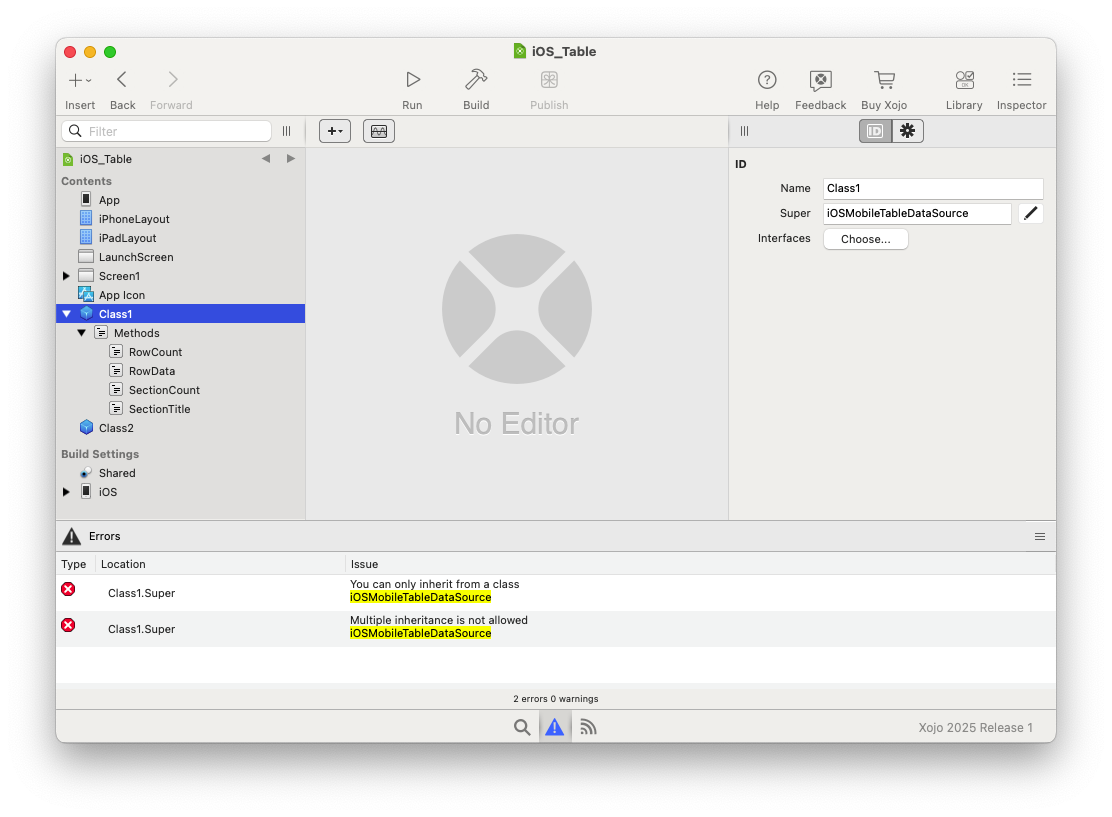The width and height of the screenshot is (1112, 817).
Task: Open iPadLayout in the navigator
Action: (x=128, y=238)
